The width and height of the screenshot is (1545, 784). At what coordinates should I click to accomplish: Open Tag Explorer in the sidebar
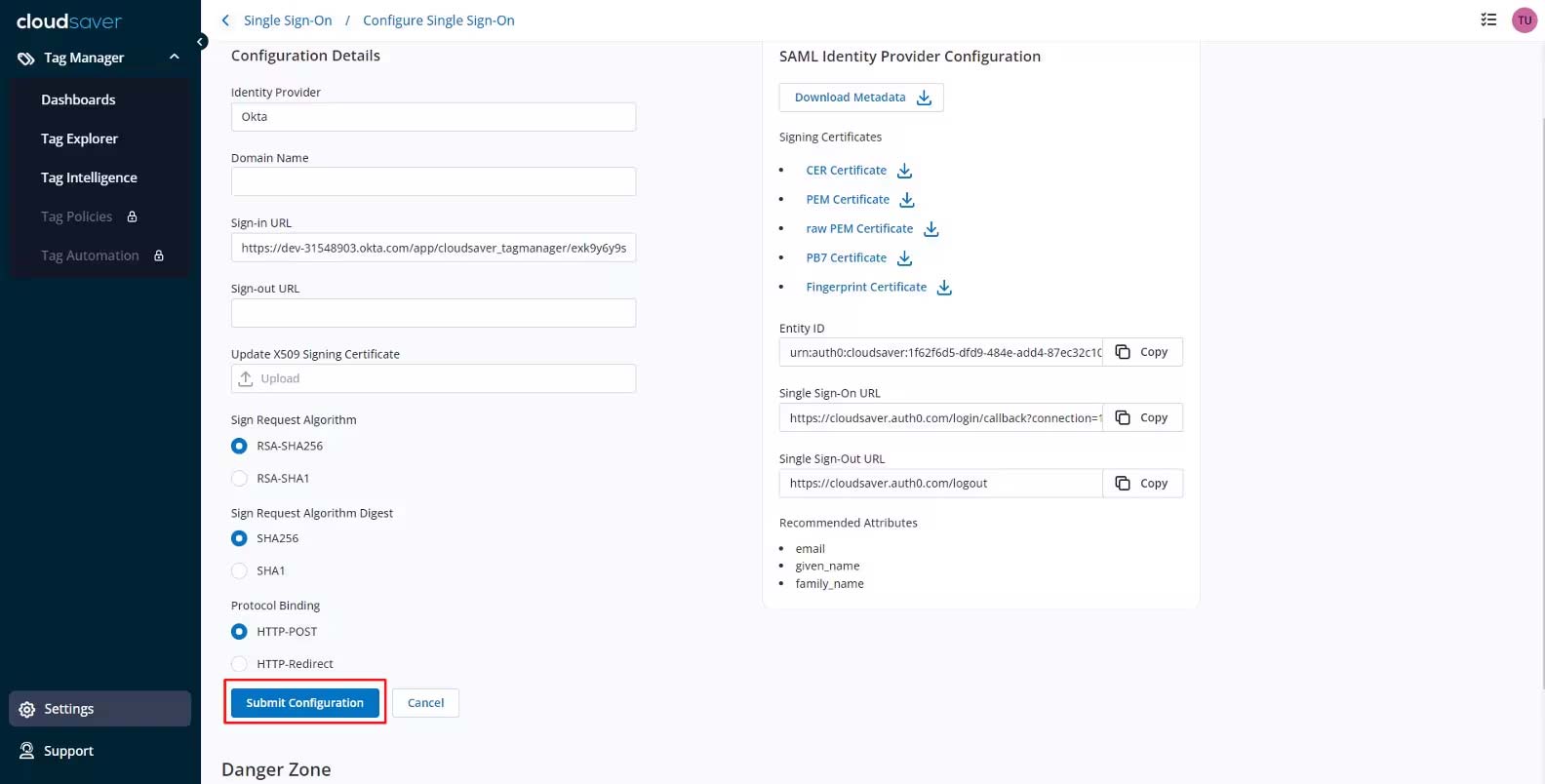(x=79, y=138)
